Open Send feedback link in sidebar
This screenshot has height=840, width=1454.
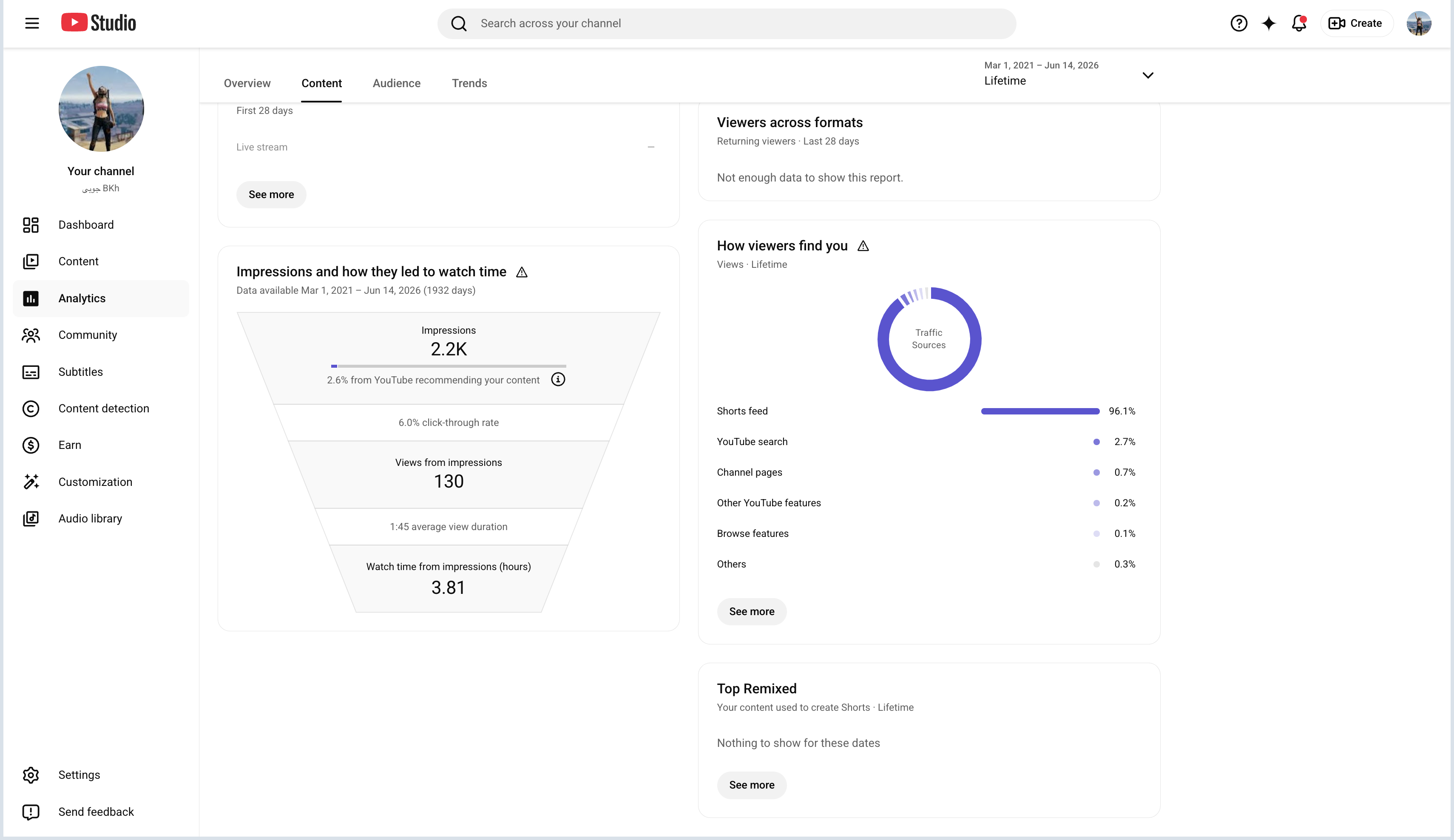tap(101, 812)
